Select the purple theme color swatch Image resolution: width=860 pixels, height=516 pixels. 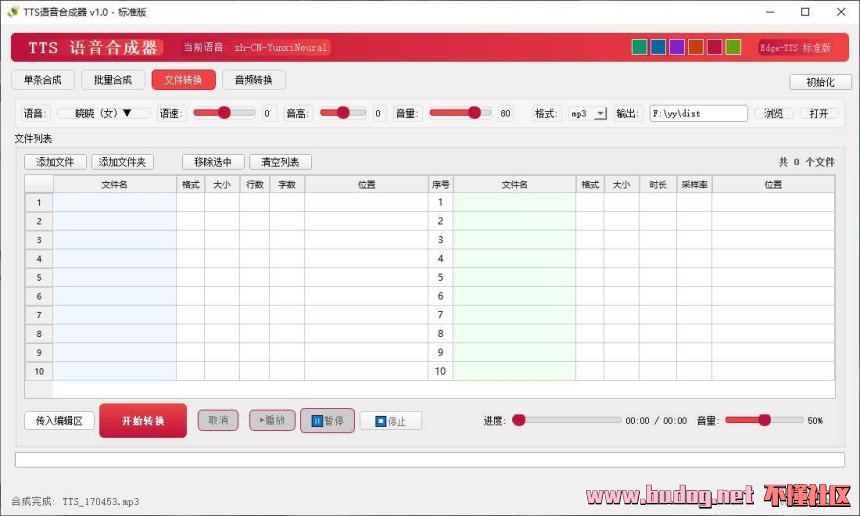677,47
